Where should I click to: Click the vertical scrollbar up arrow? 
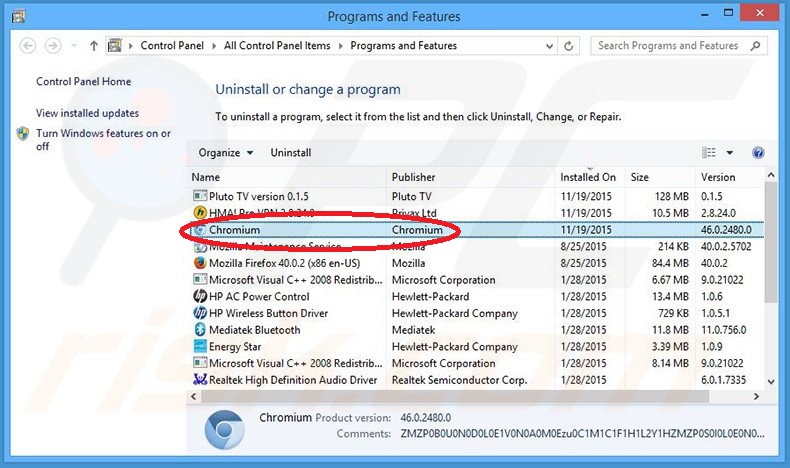[x=771, y=175]
